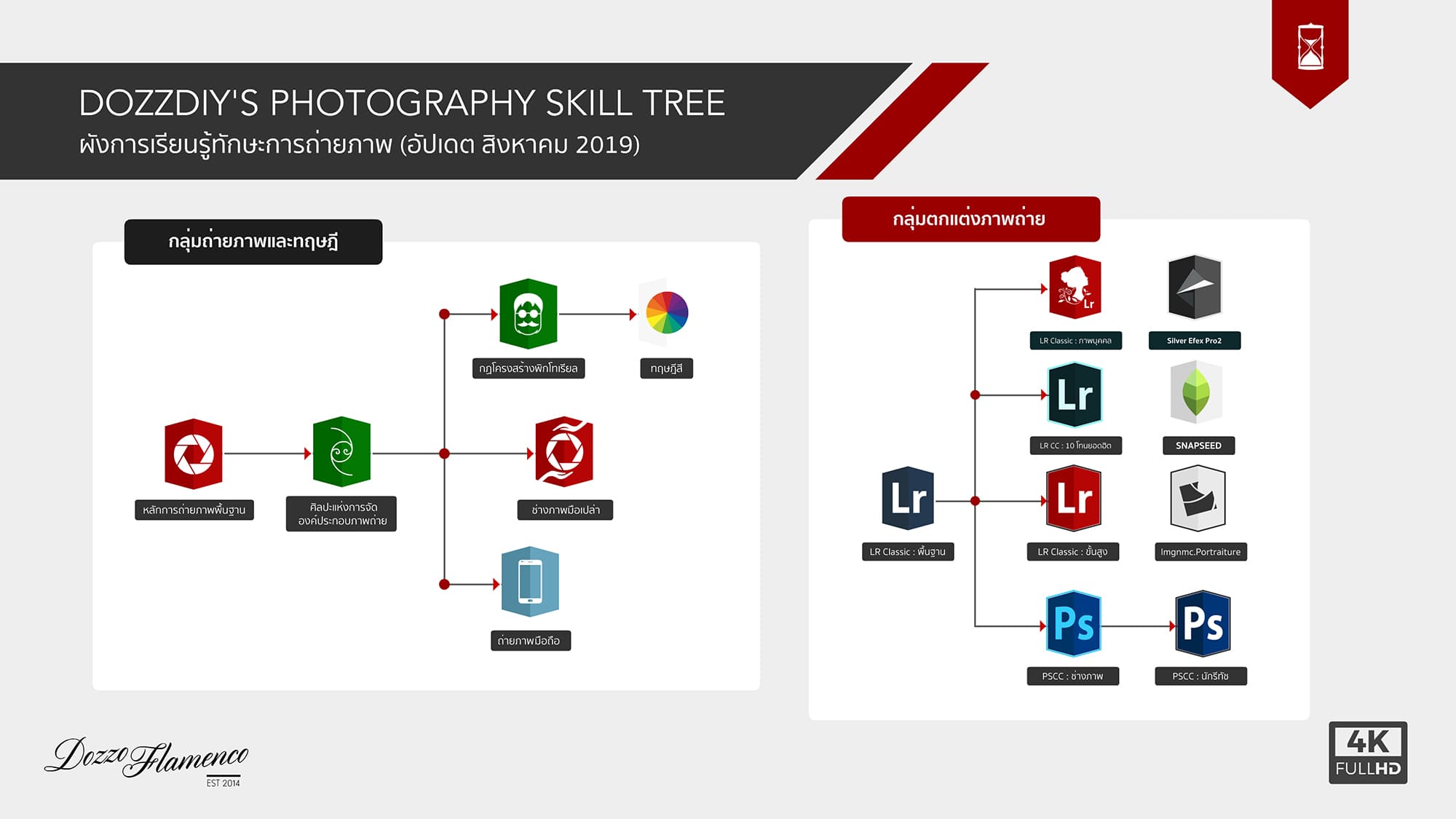Open the green spiral composition icon
Screen dimensions: 1456x819
(342, 451)
